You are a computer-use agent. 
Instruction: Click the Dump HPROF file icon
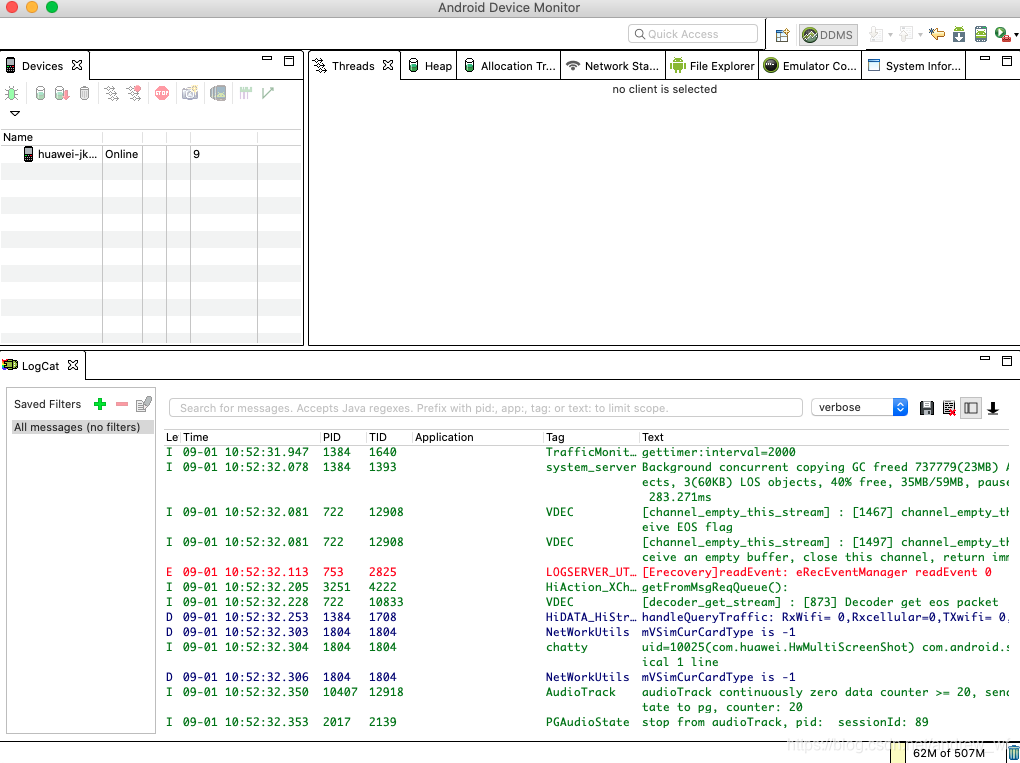[x=62, y=93]
